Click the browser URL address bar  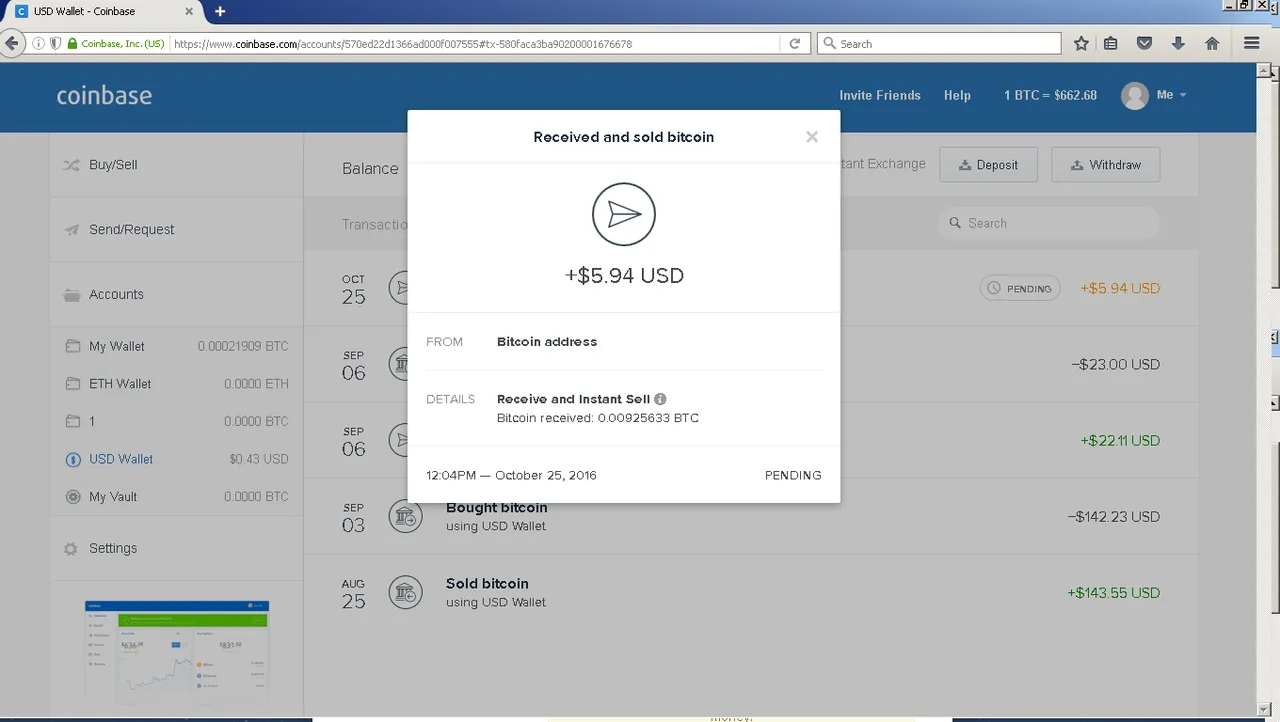(x=475, y=44)
